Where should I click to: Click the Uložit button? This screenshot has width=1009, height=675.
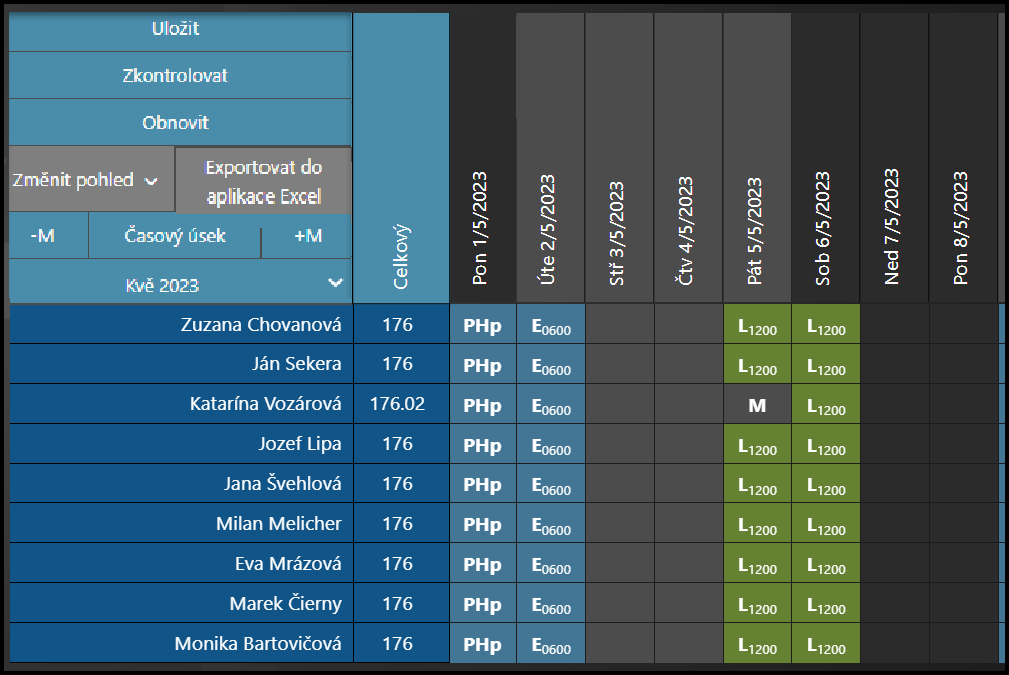176,29
